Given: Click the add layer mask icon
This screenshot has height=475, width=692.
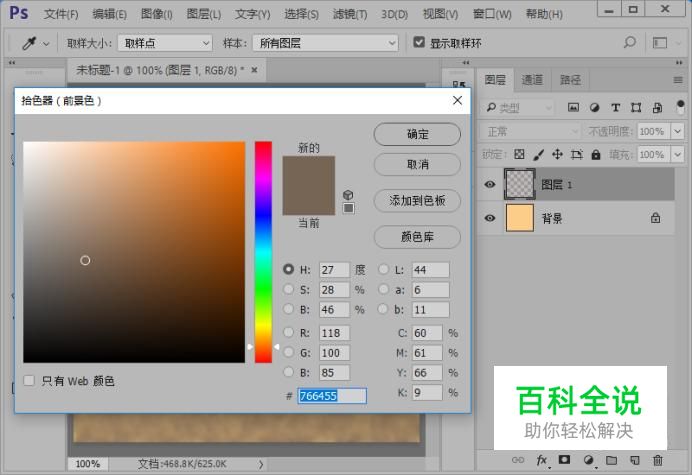Looking at the screenshot, I should (564, 460).
